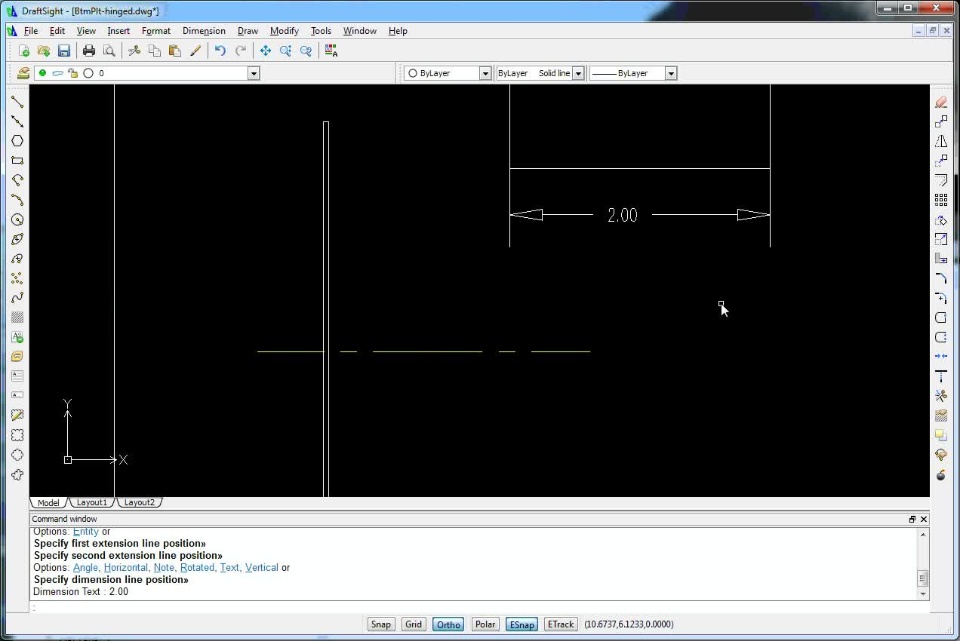Open the Layers Manager icon

pyautogui.click(x=23, y=73)
